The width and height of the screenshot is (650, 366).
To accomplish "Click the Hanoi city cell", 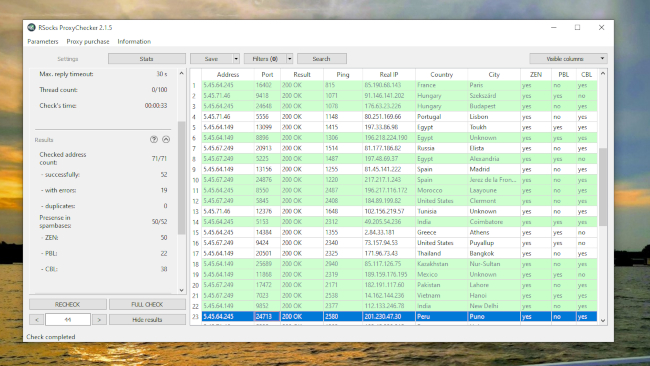I will pyautogui.click(x=494, y=296).
